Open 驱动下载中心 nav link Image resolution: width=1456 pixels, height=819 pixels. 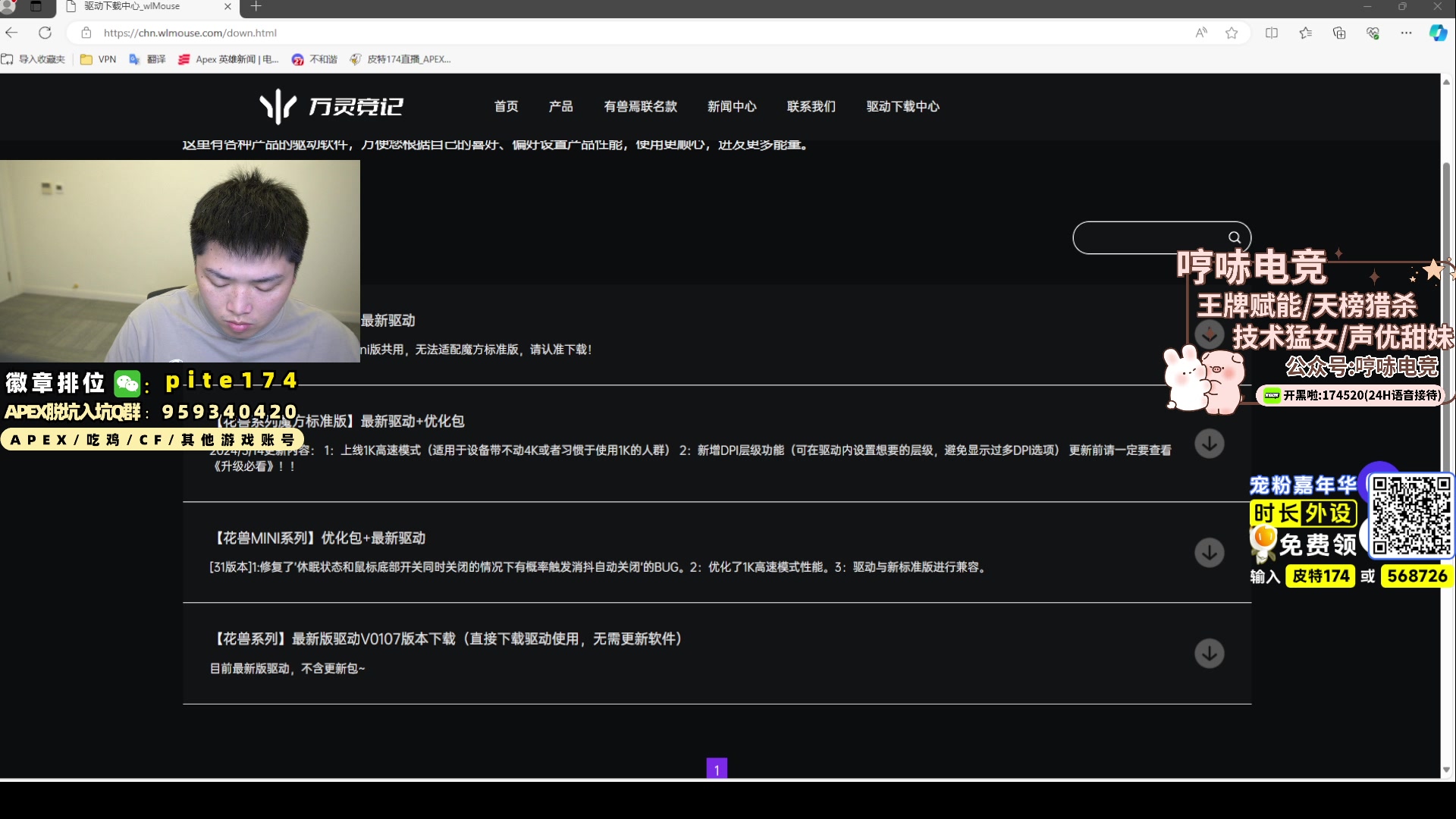click(902, 106)
